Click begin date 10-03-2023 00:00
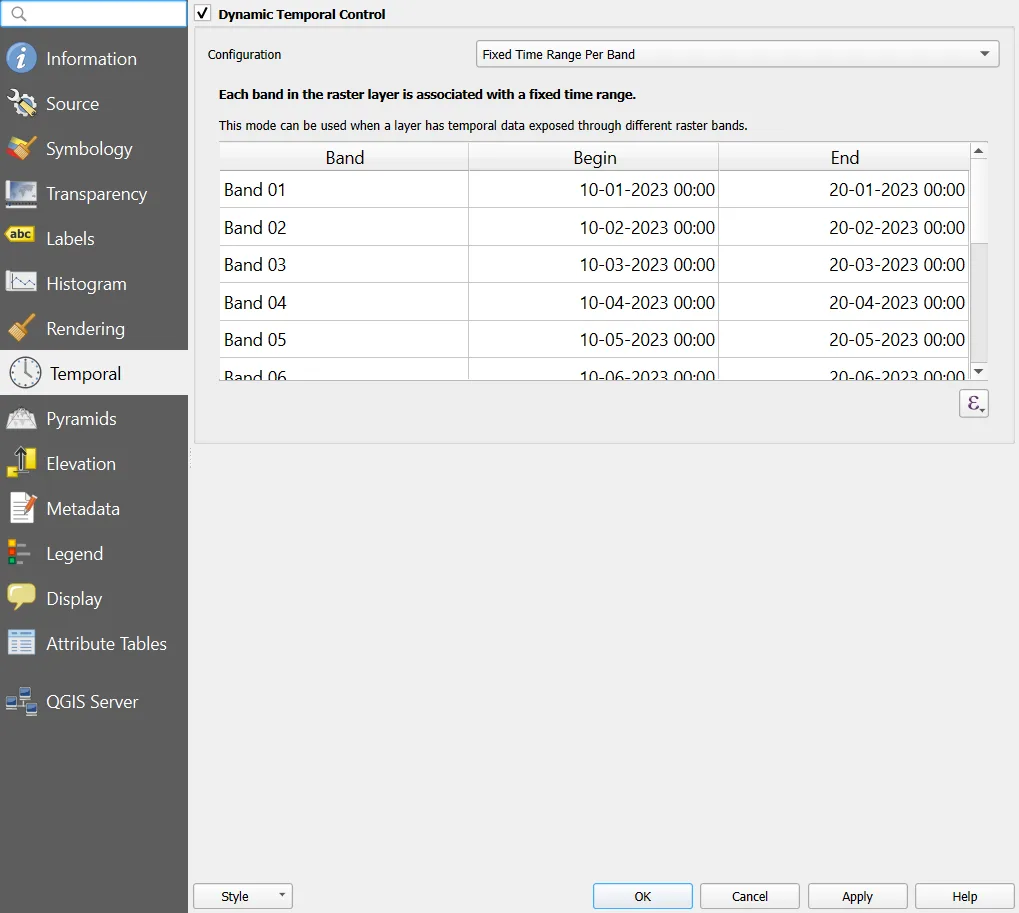The height and width of the screenshot is (913, 1019). point(594,264)
